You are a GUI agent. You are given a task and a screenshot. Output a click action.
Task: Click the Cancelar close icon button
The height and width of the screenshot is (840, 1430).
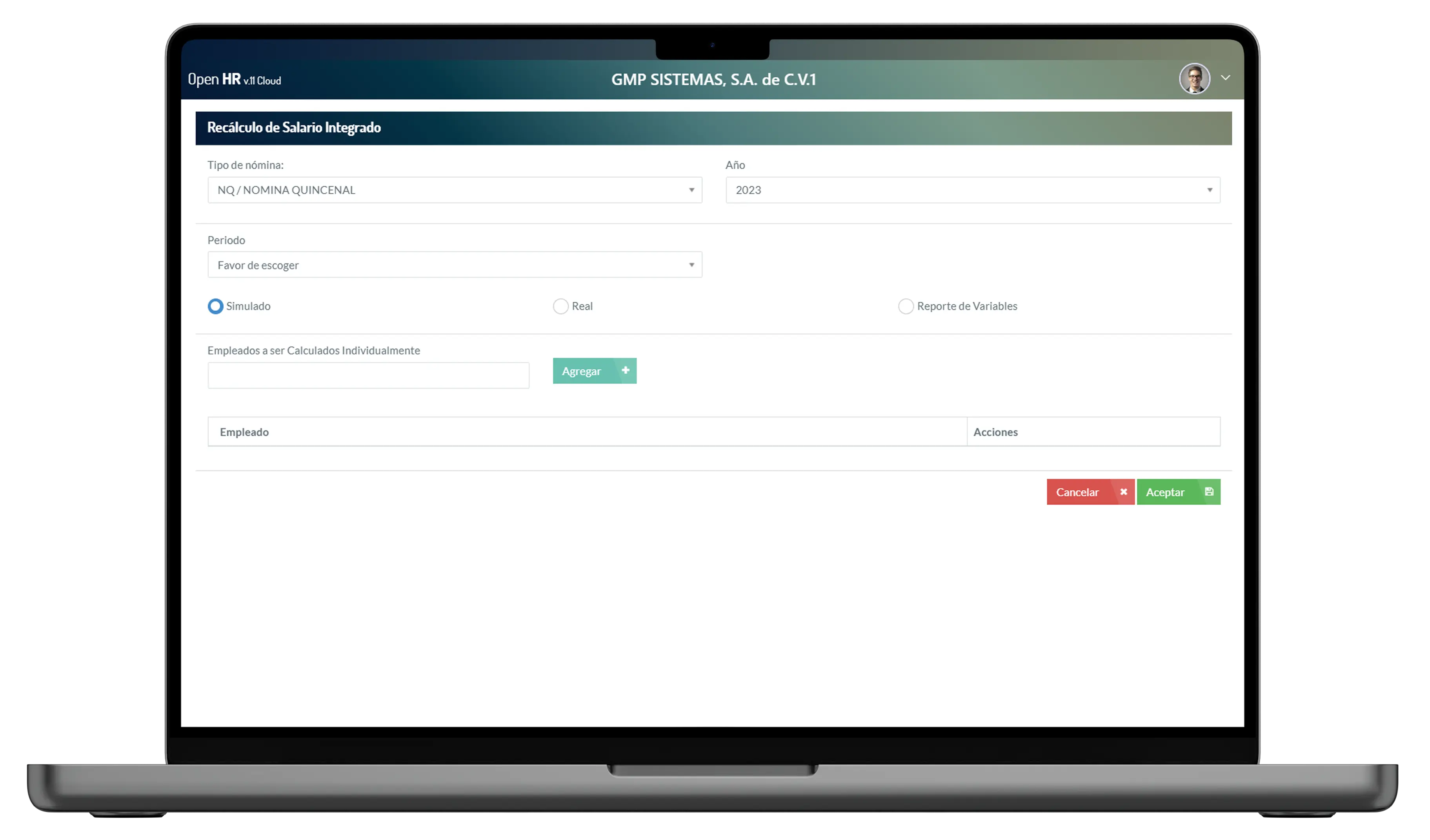(1123, 491)
